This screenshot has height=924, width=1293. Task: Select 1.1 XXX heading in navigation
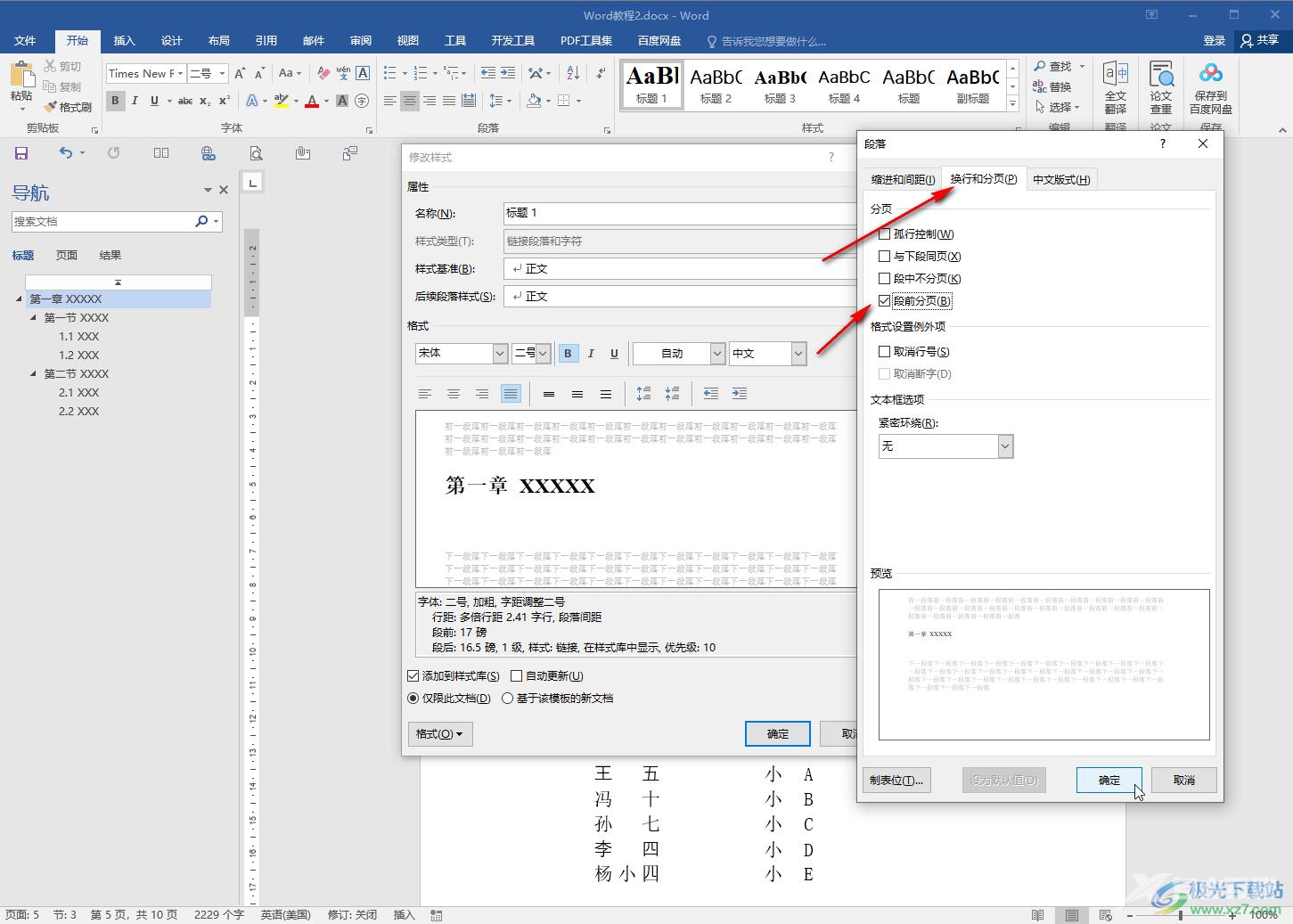pos(79,337)
